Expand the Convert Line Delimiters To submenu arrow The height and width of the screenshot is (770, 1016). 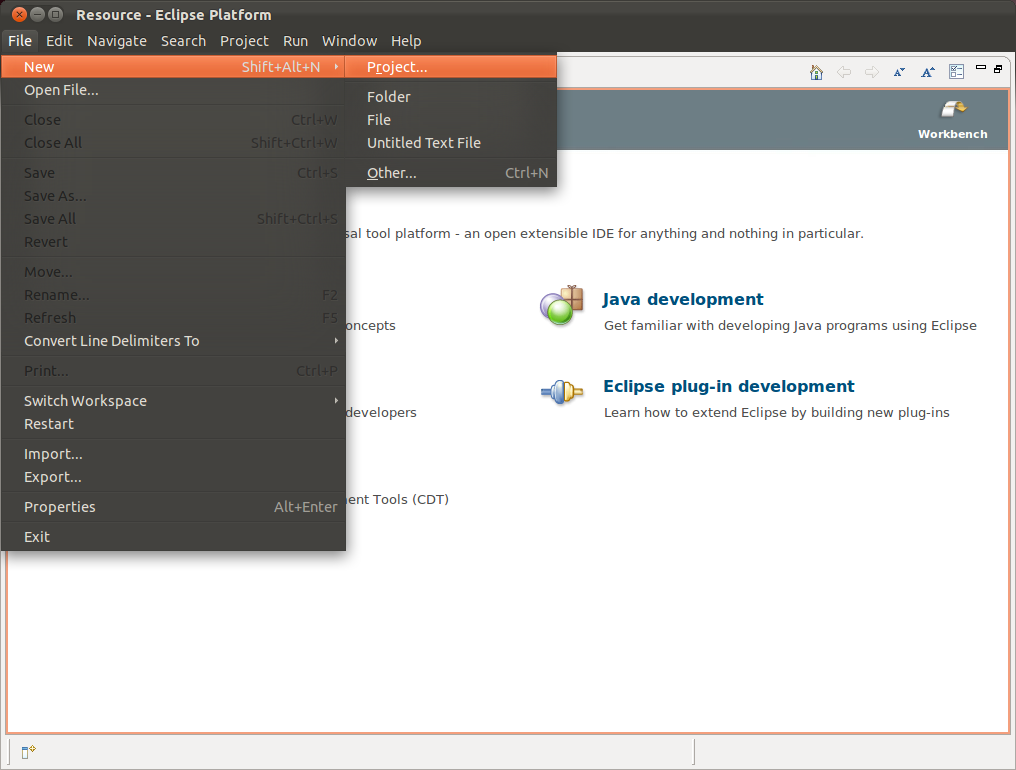(336, 341)
